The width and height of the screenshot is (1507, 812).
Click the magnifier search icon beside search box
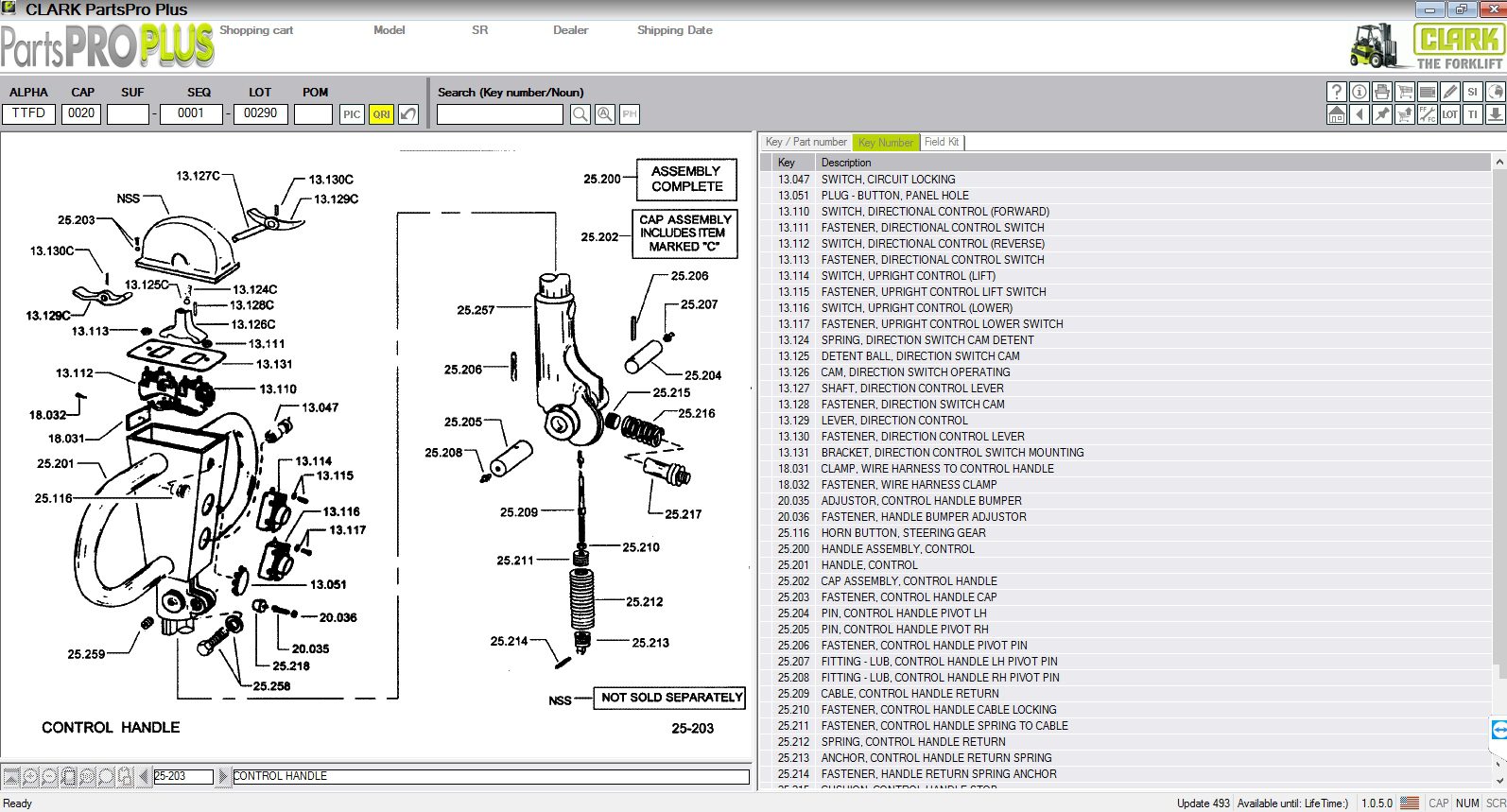coord(580,114)
